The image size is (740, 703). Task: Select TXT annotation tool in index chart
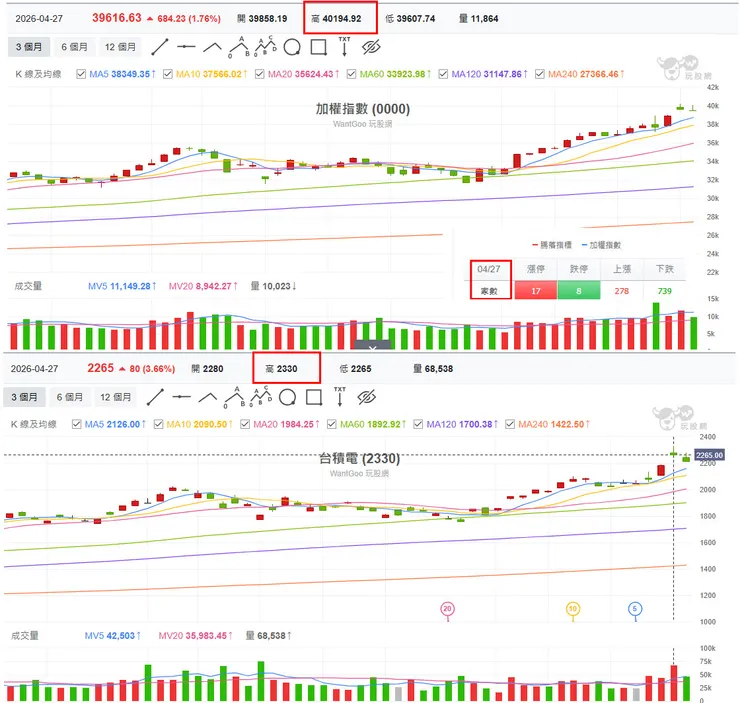[345, 46]
